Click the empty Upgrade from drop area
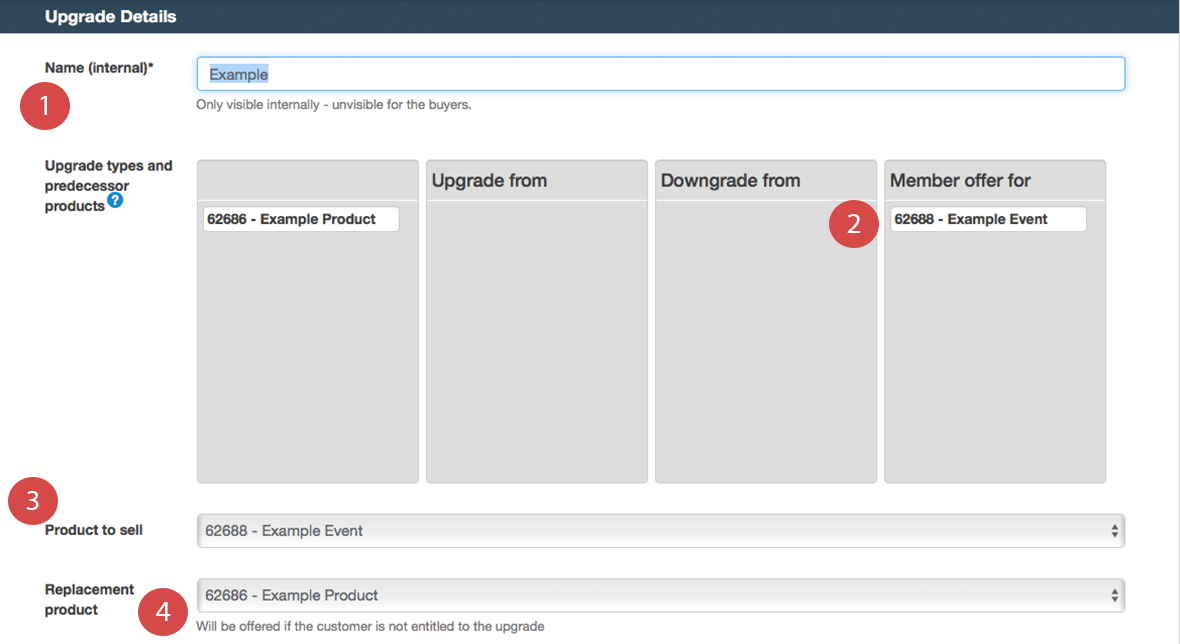Image resolution: width=1180 pixels, height=644 pixels. [537, 340]
